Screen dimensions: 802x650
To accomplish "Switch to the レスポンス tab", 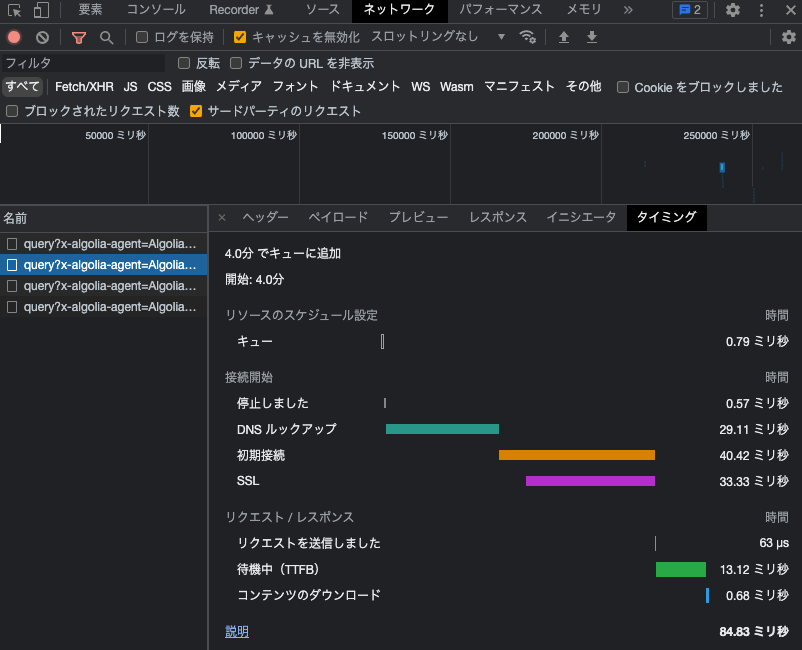I will pyautogui.click(x=498, y=217).
